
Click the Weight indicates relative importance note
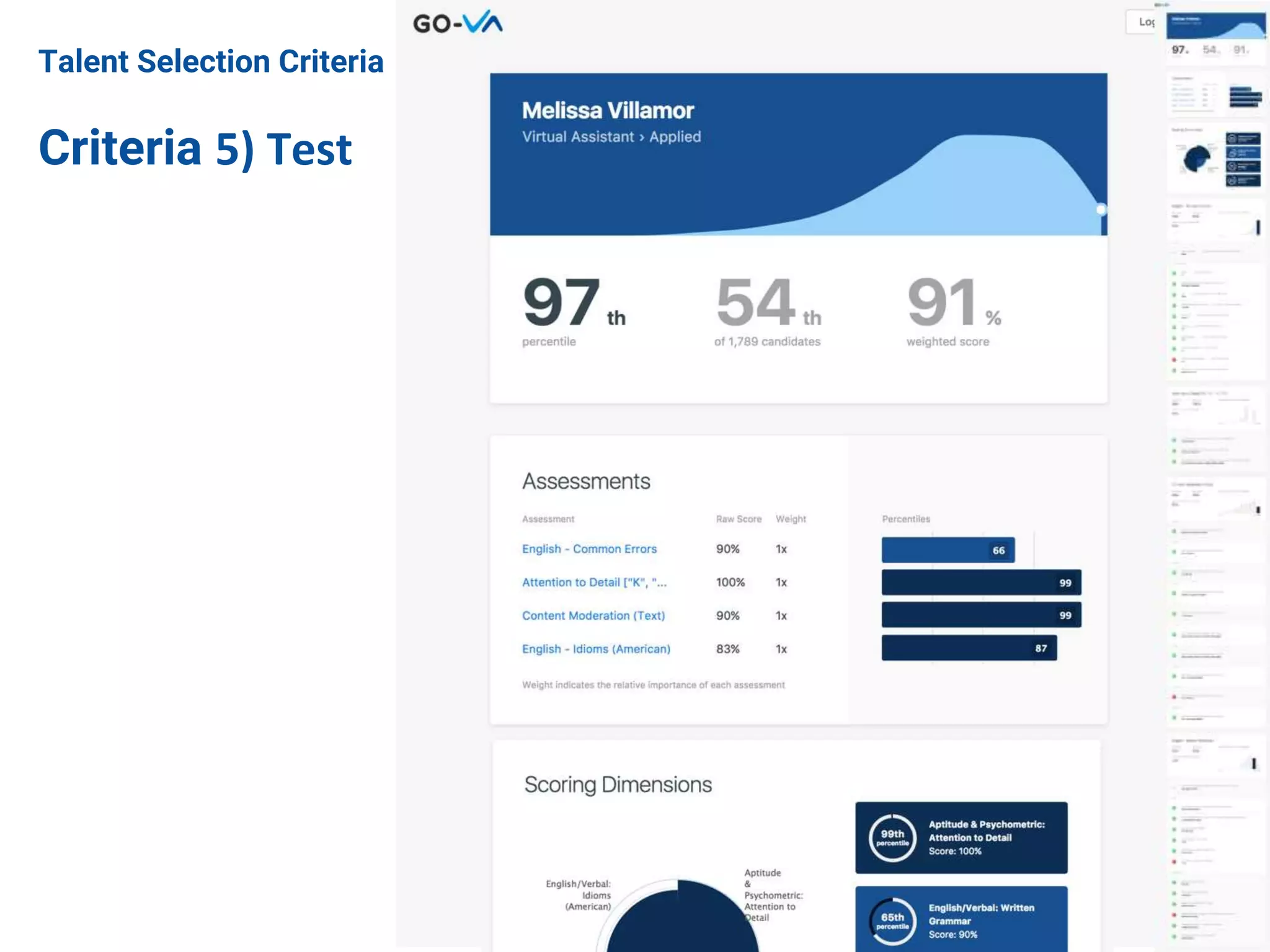[x=653, y=685]
